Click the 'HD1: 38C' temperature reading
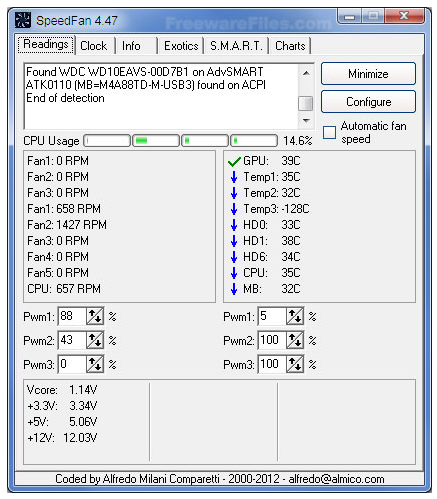The height and width of the screenshot is (499, 437). click(x=272, y=241)
